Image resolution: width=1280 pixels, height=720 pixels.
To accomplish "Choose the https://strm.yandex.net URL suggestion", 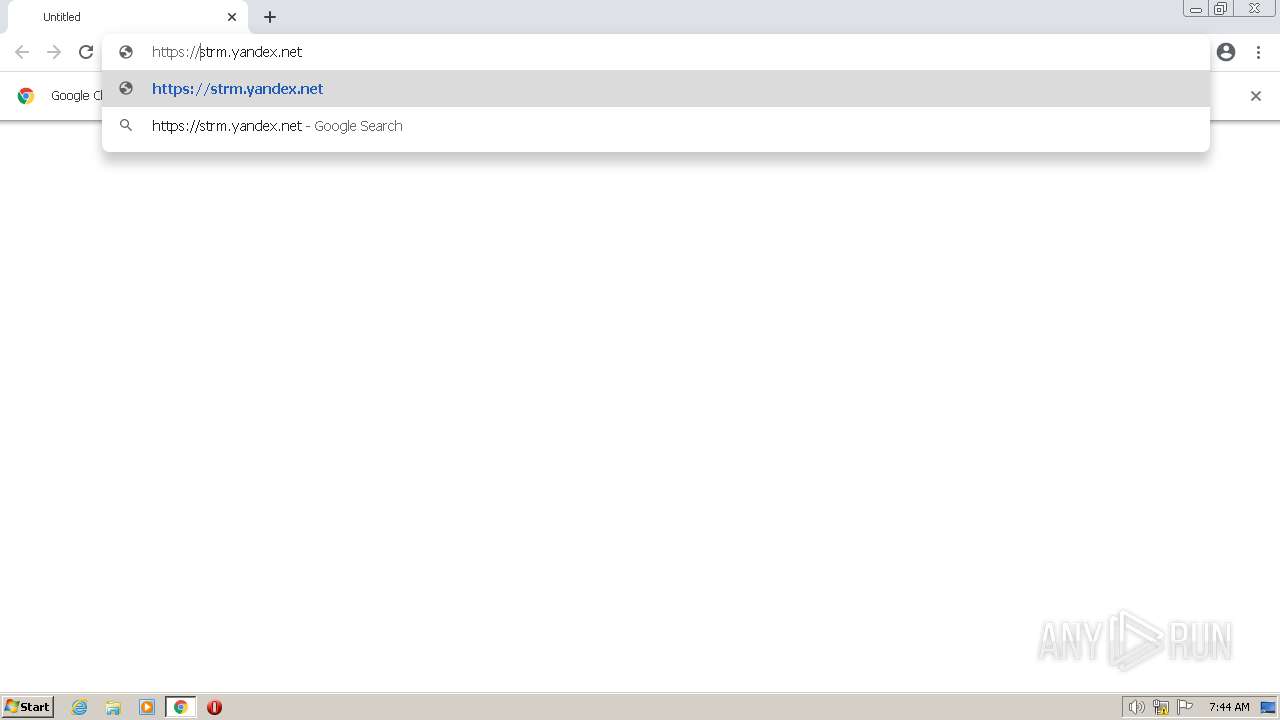I will [656, 88].
